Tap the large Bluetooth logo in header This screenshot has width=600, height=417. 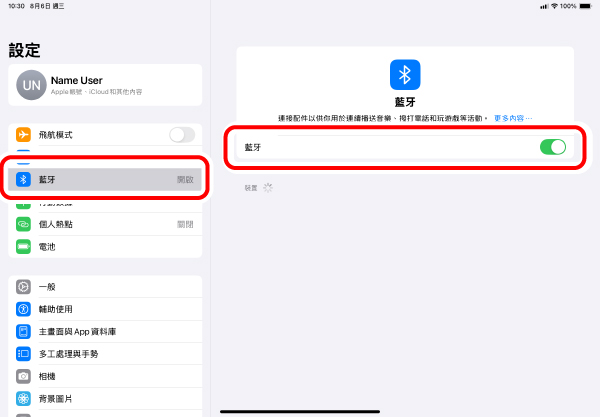click(x=405, y=75)
